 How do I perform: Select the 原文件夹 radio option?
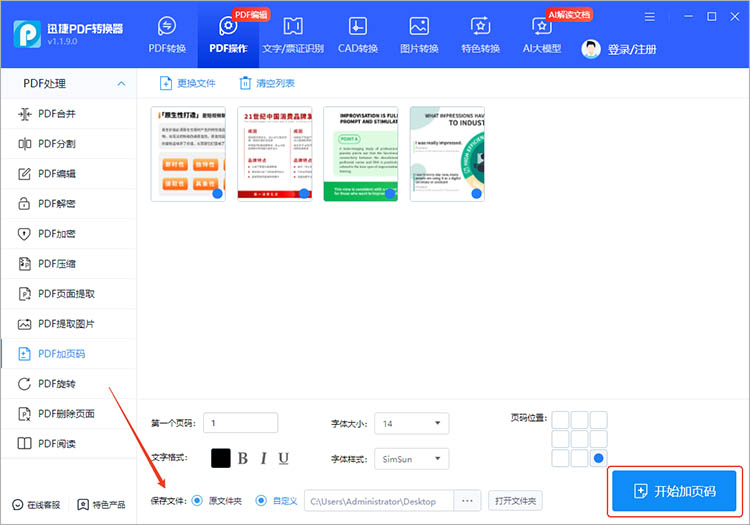tap(197, 501)
